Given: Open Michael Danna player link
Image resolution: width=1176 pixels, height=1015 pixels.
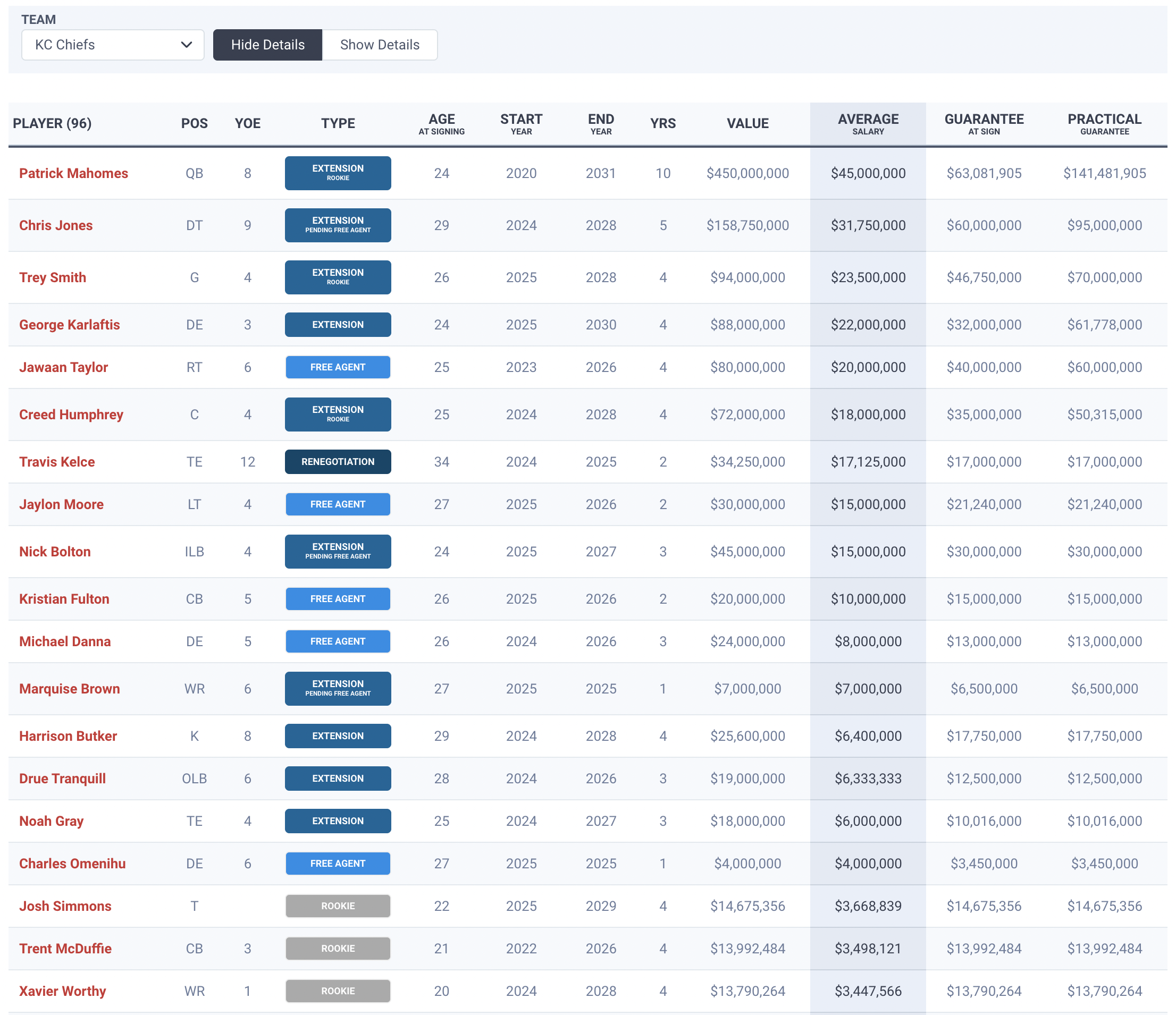Looking at the screenshot, I should point(65,641).
